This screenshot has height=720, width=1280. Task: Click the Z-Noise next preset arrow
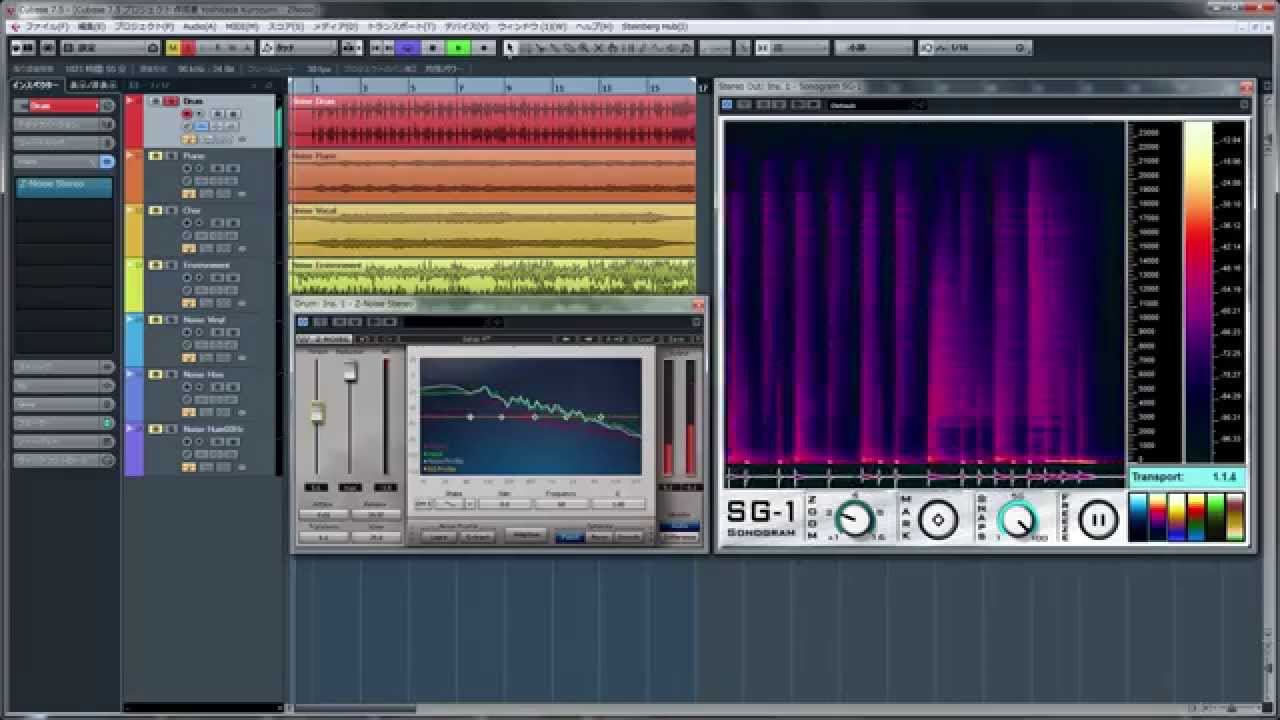pyautogui.click(x=588, y=339)
